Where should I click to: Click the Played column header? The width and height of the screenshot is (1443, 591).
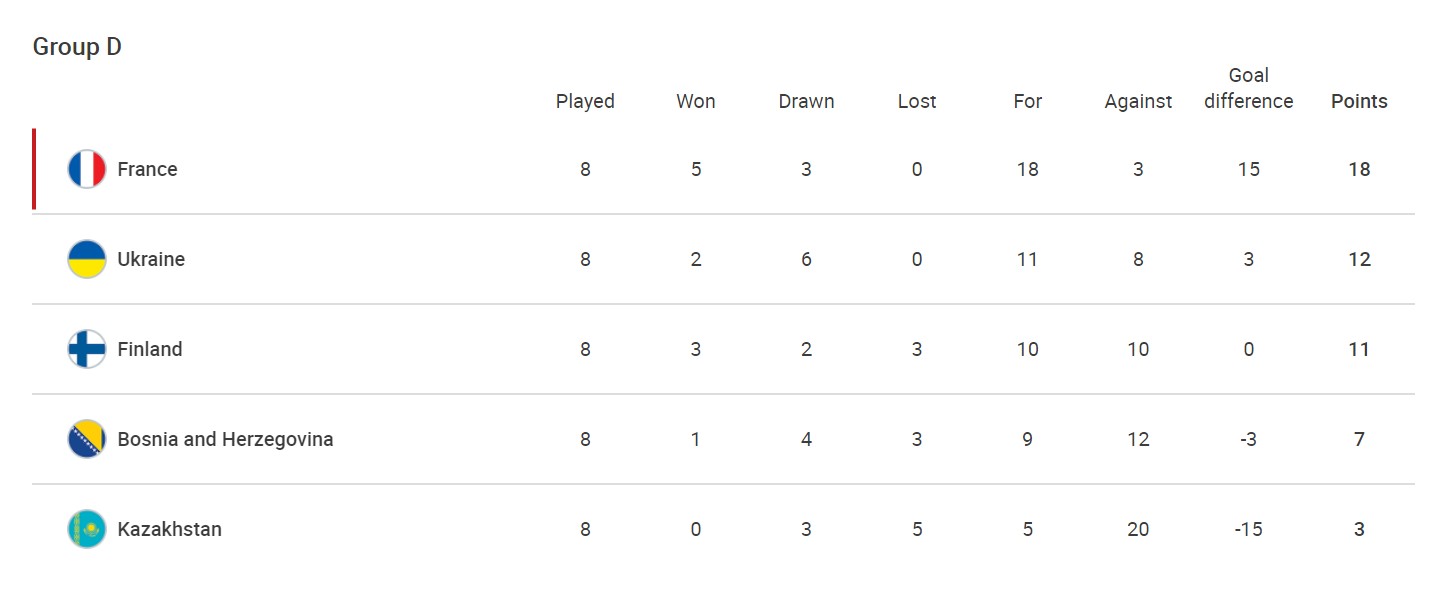click(x=585, y=101)
